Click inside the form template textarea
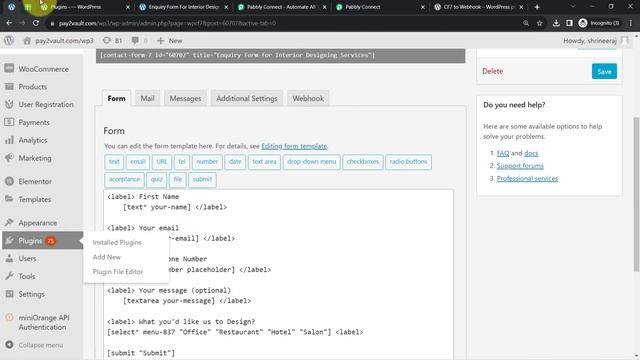This screenshot has height=360, width=640. [x=278, y=274]
